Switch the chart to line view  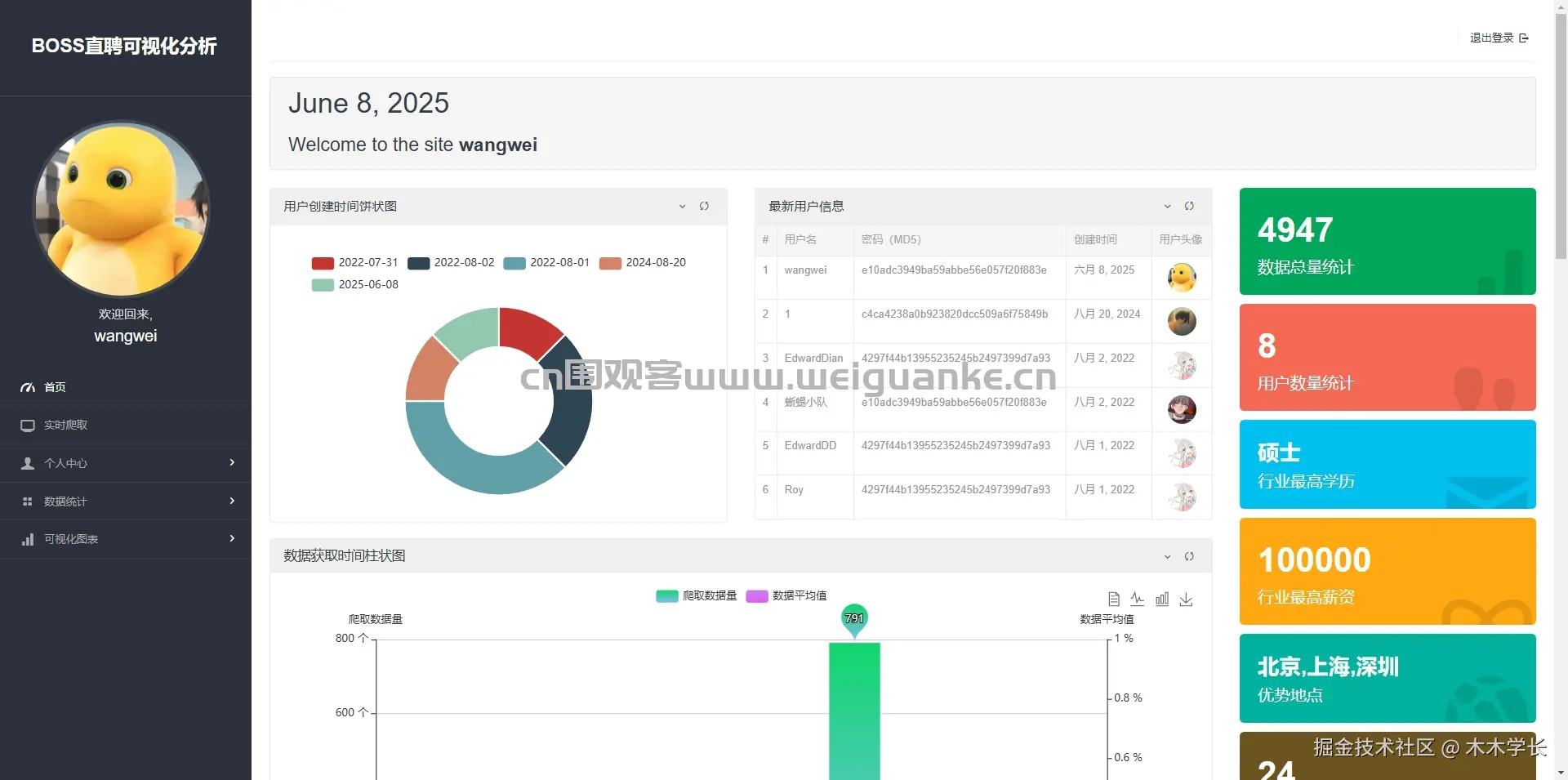[1138, 599]
